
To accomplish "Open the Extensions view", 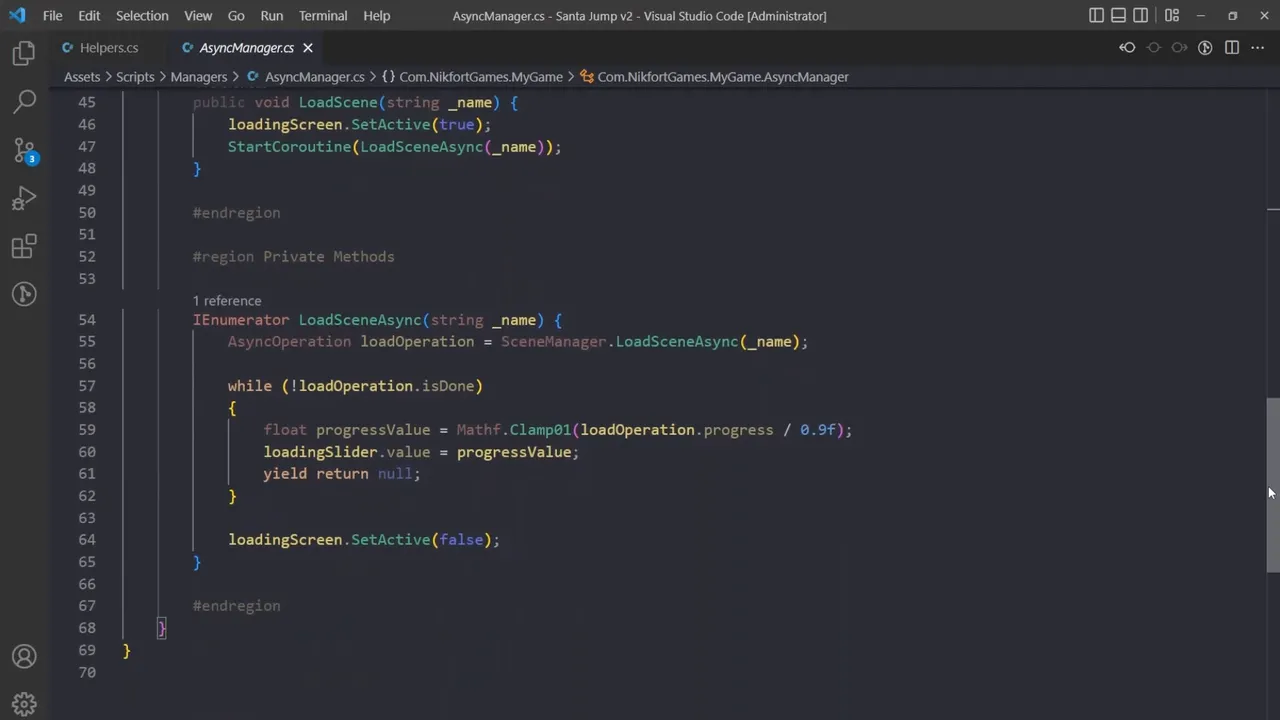I will (24, 246).
